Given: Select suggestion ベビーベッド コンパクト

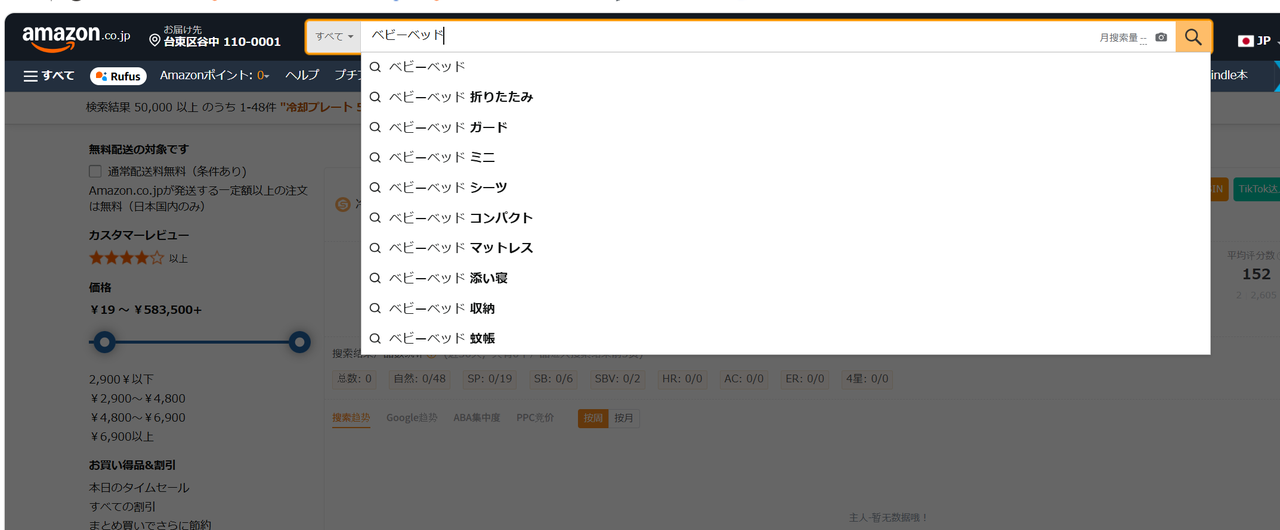Looking at the screenshot, I should coord(785,217).
